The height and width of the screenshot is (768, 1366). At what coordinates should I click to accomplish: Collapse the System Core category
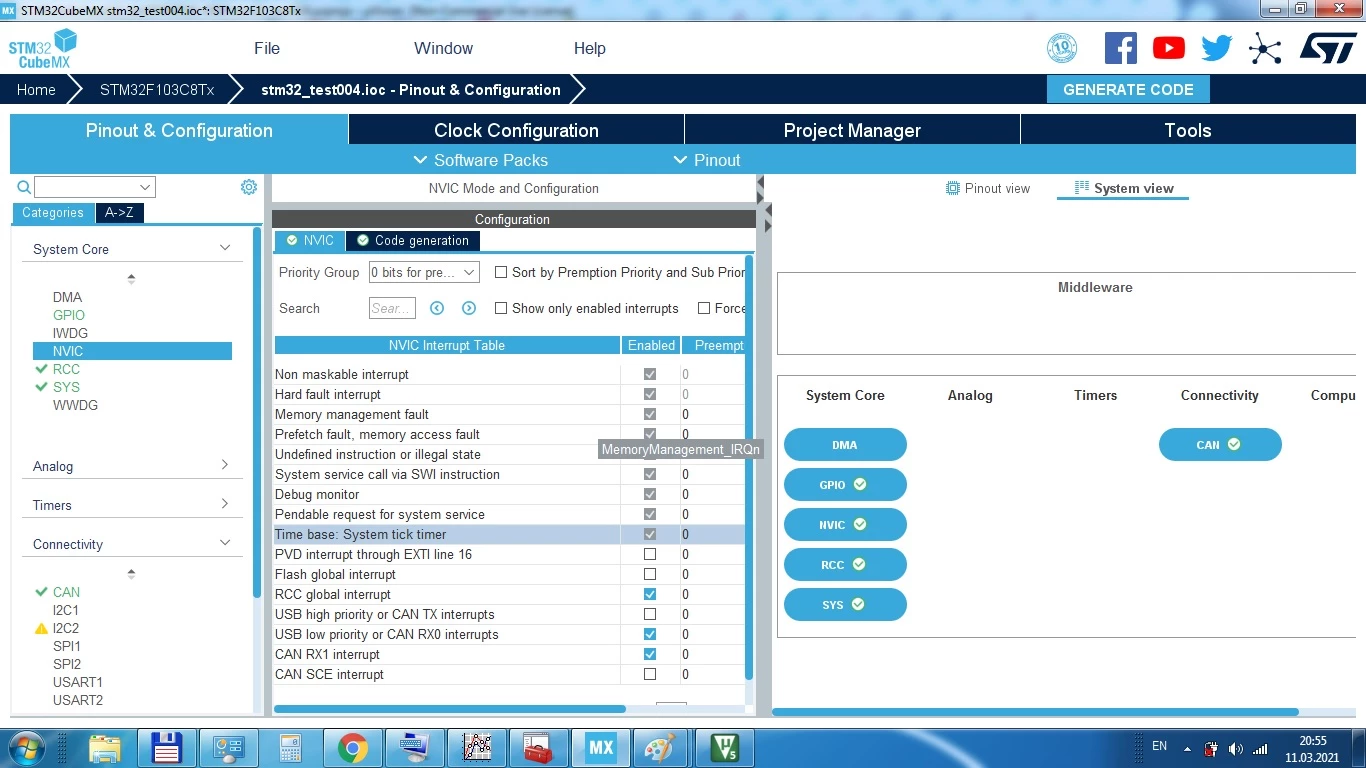pyautogui.click(x=131, y=249)
